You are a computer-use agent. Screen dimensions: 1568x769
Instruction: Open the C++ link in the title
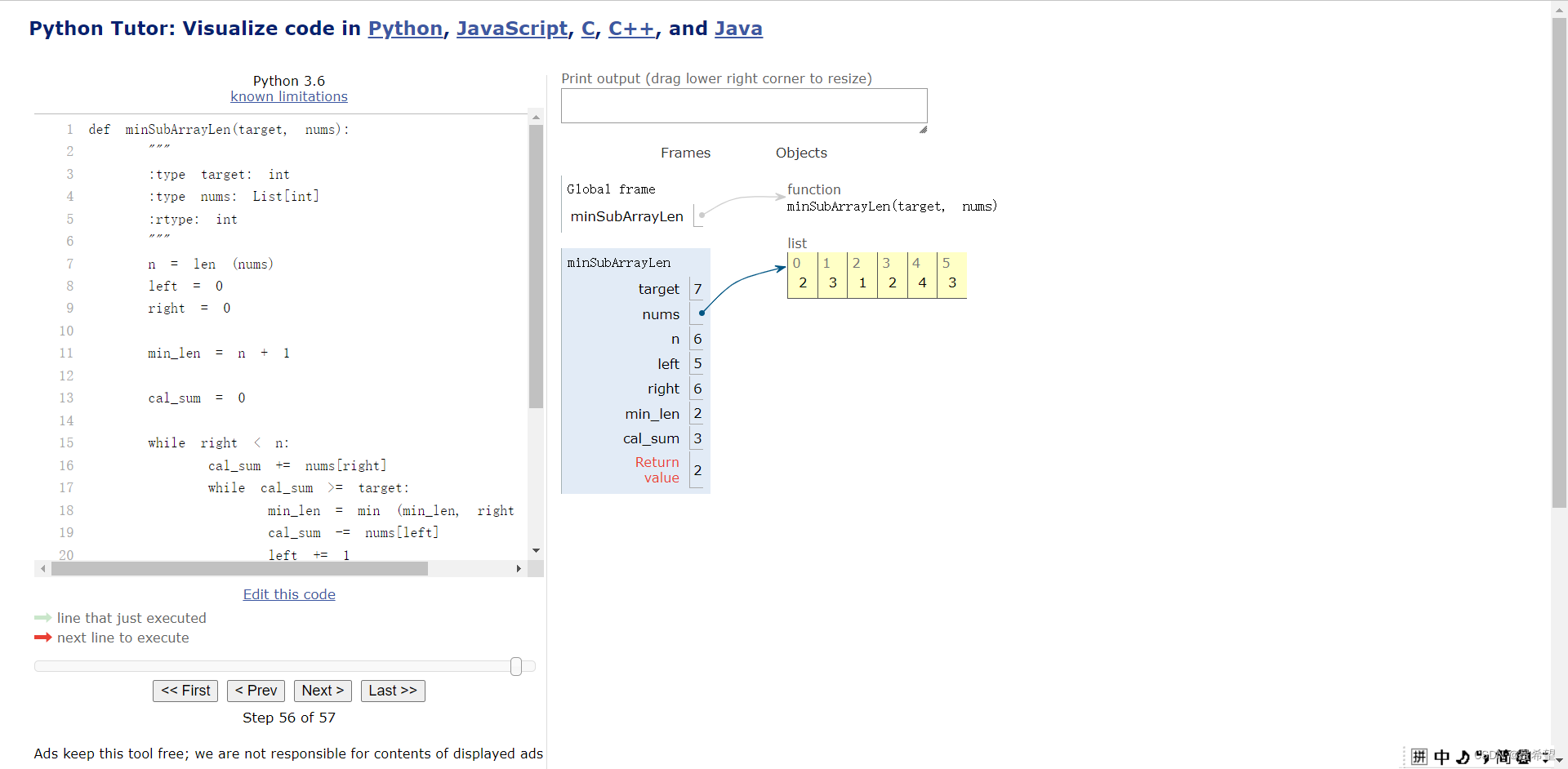coord(631,29)
